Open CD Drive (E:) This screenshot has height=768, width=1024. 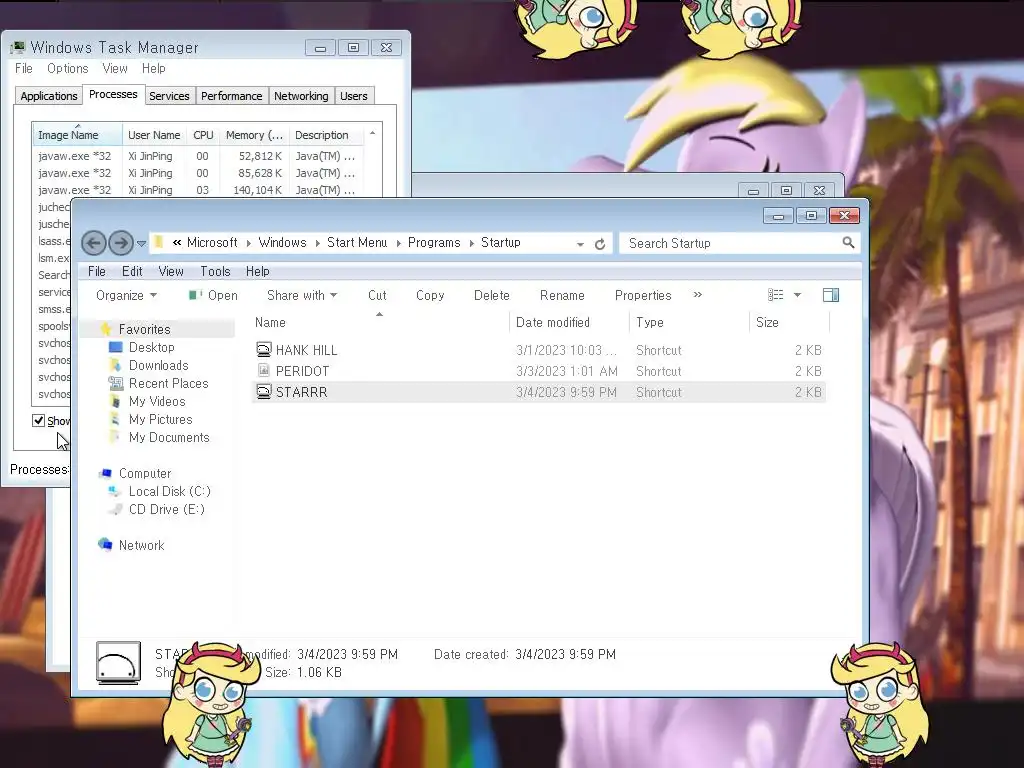[x=167, y=509]
